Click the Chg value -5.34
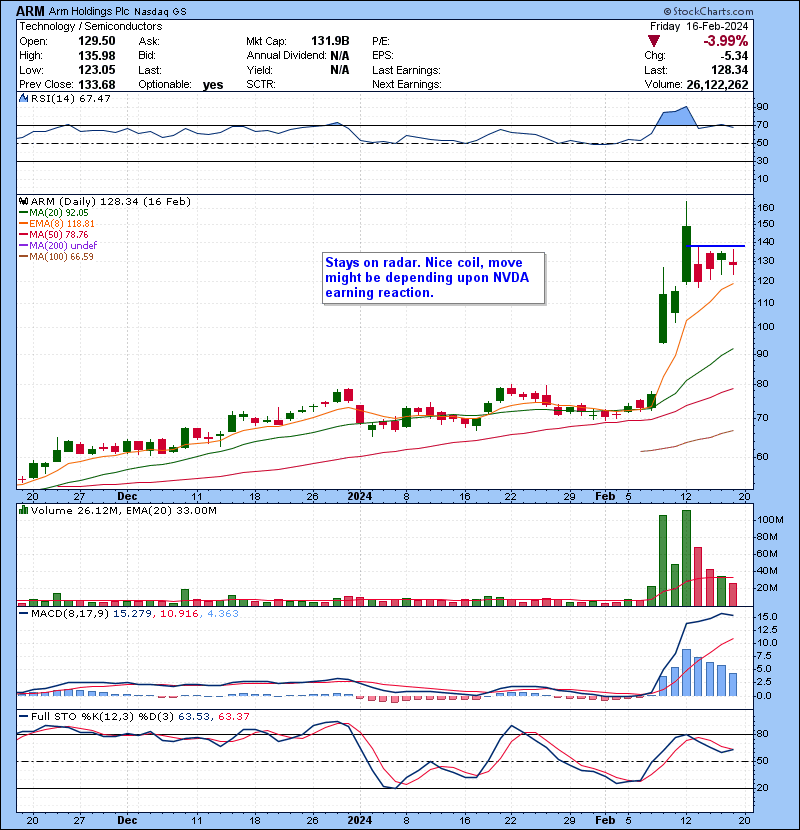 (734, 56)
